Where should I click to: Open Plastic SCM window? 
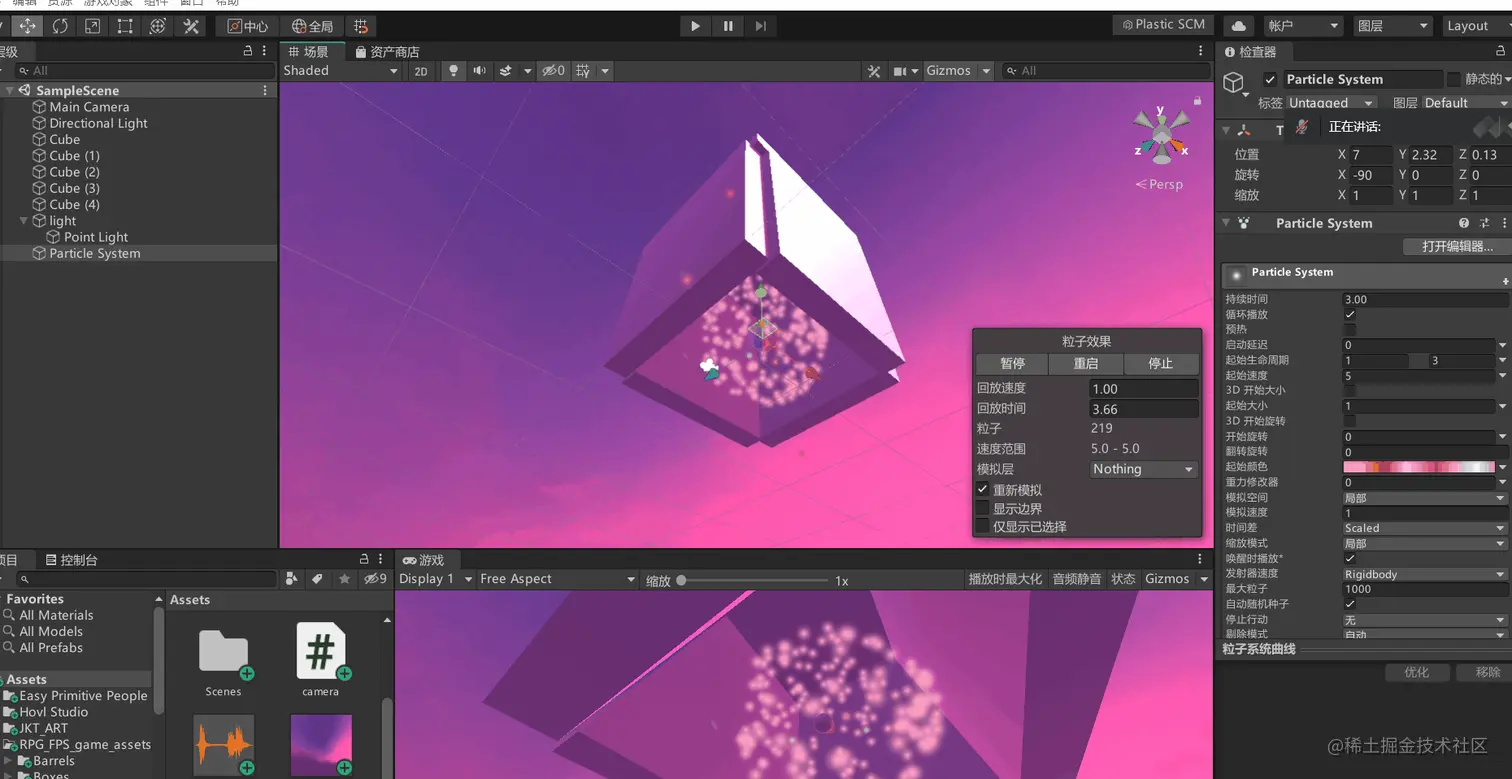[x=1163, y=25]
